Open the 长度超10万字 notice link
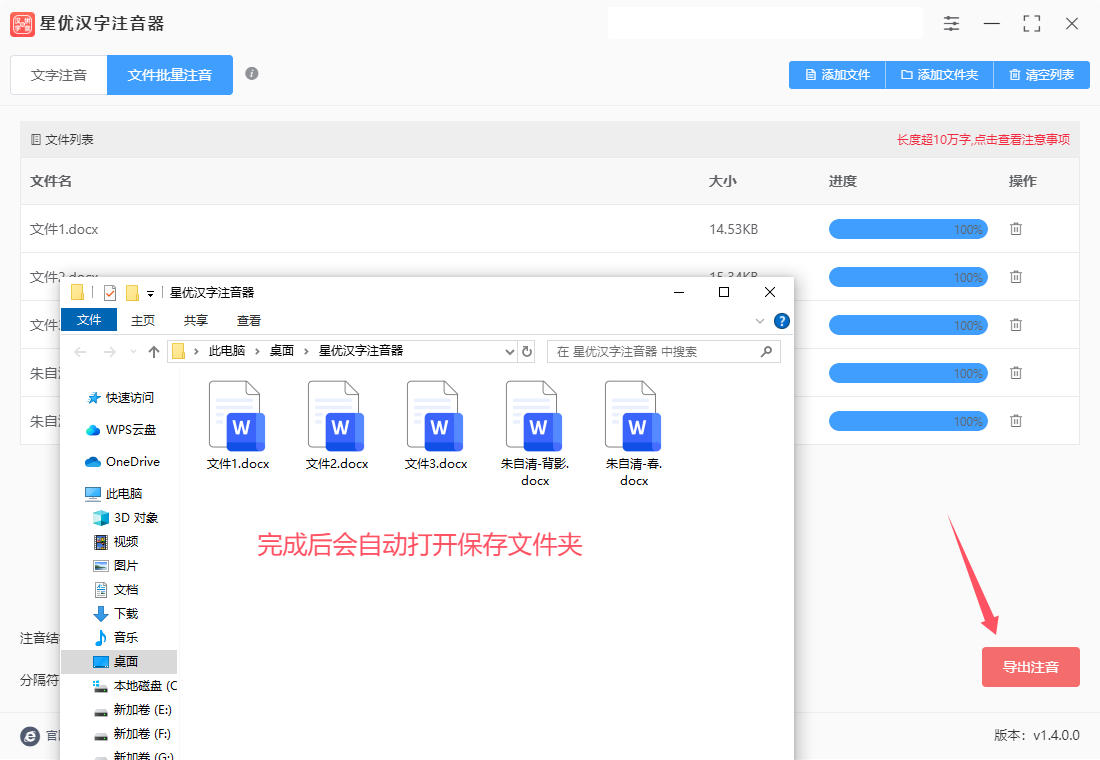 (x=983, y=140)
